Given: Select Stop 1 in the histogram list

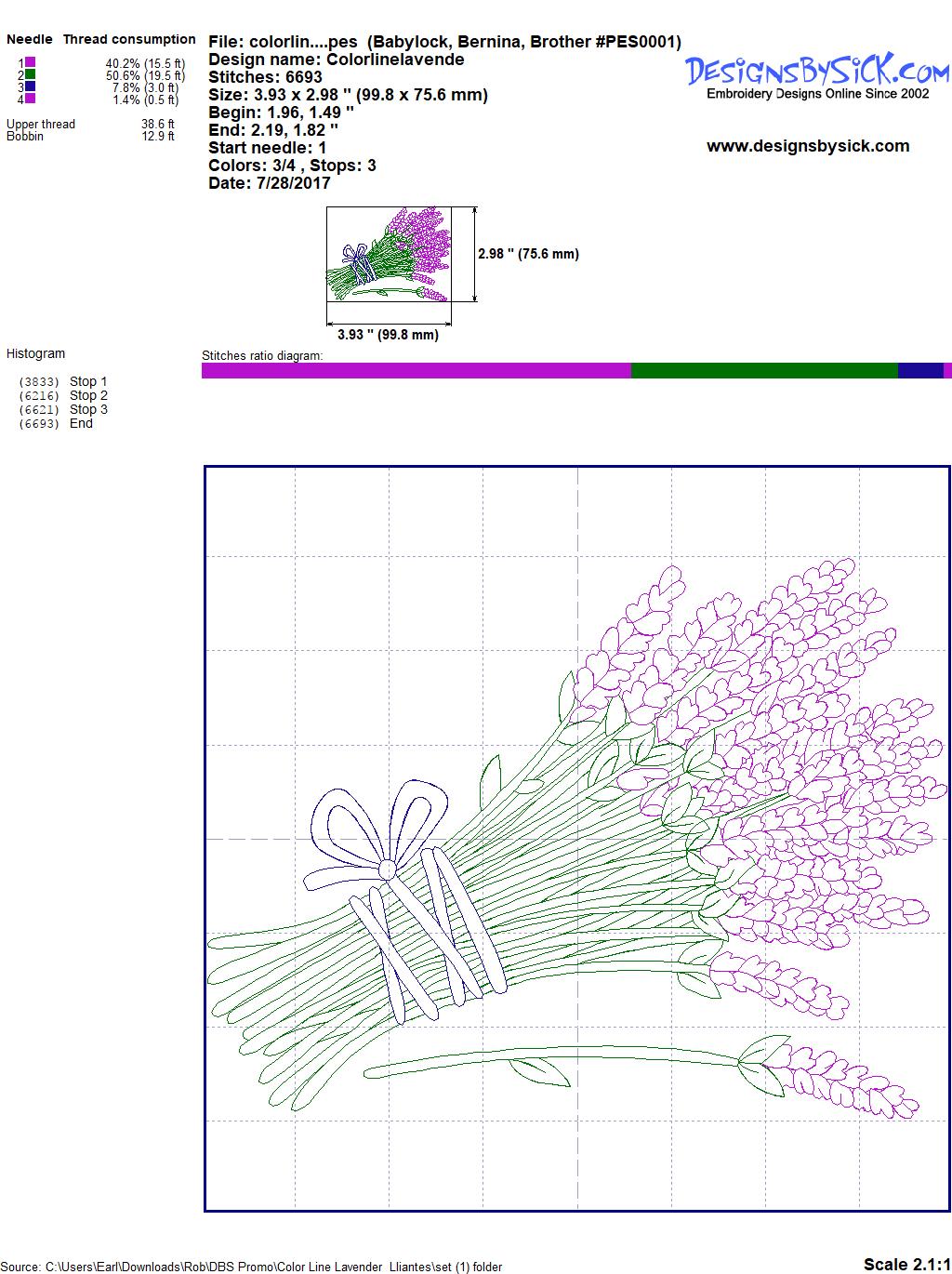Looking at the screenshot, I should pyautogui.click(x=88, y=381).
